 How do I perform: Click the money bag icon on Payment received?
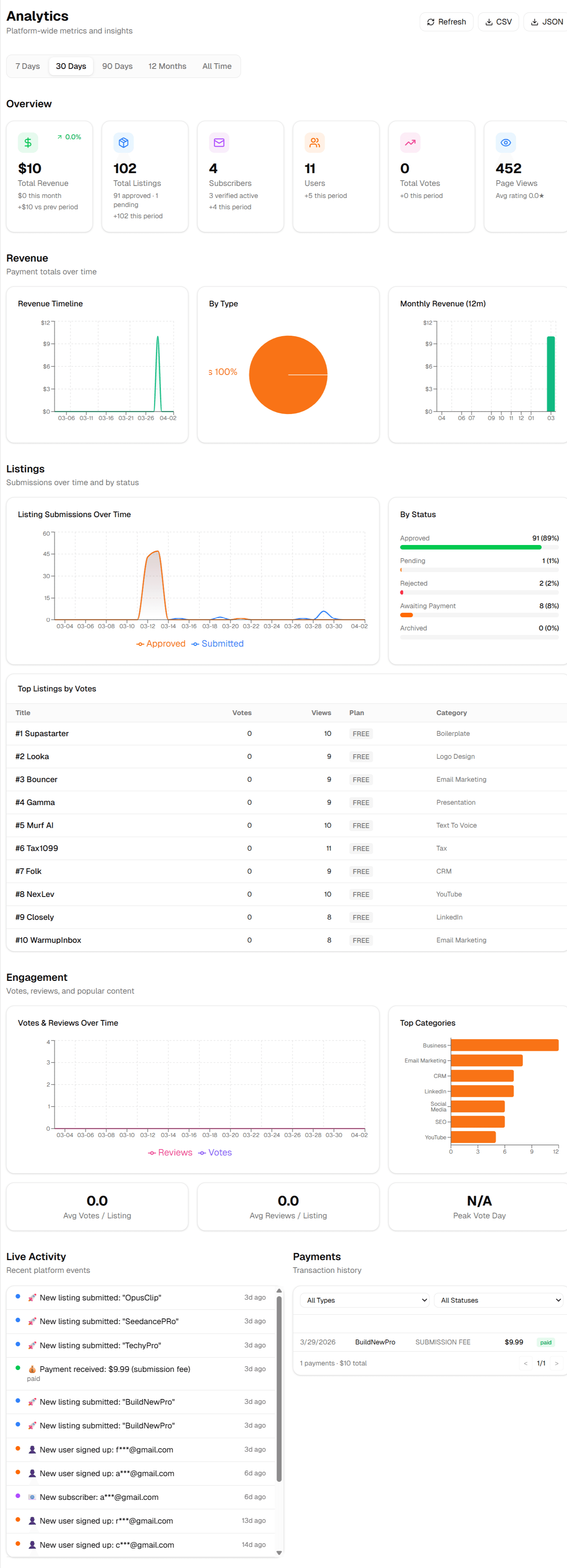32,1369
